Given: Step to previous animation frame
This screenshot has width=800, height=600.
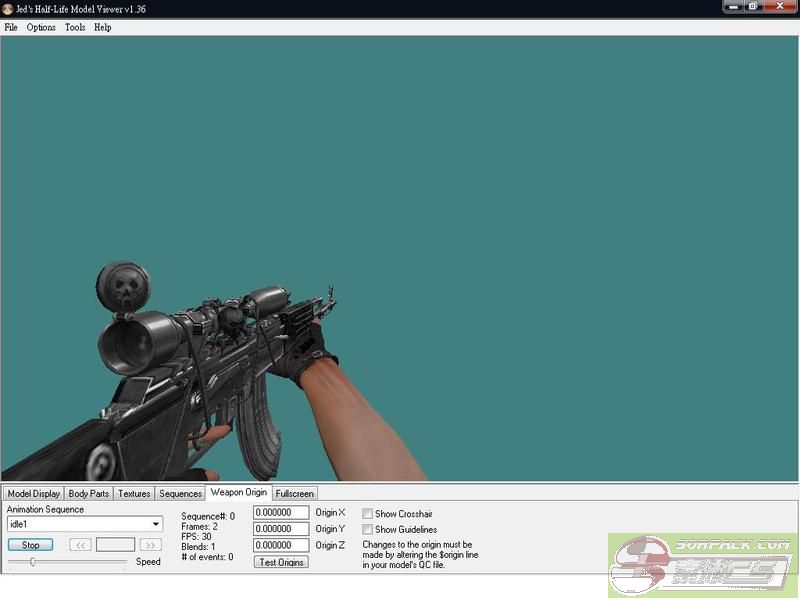Looking at the screenshot, I should [x=81, y=545].
